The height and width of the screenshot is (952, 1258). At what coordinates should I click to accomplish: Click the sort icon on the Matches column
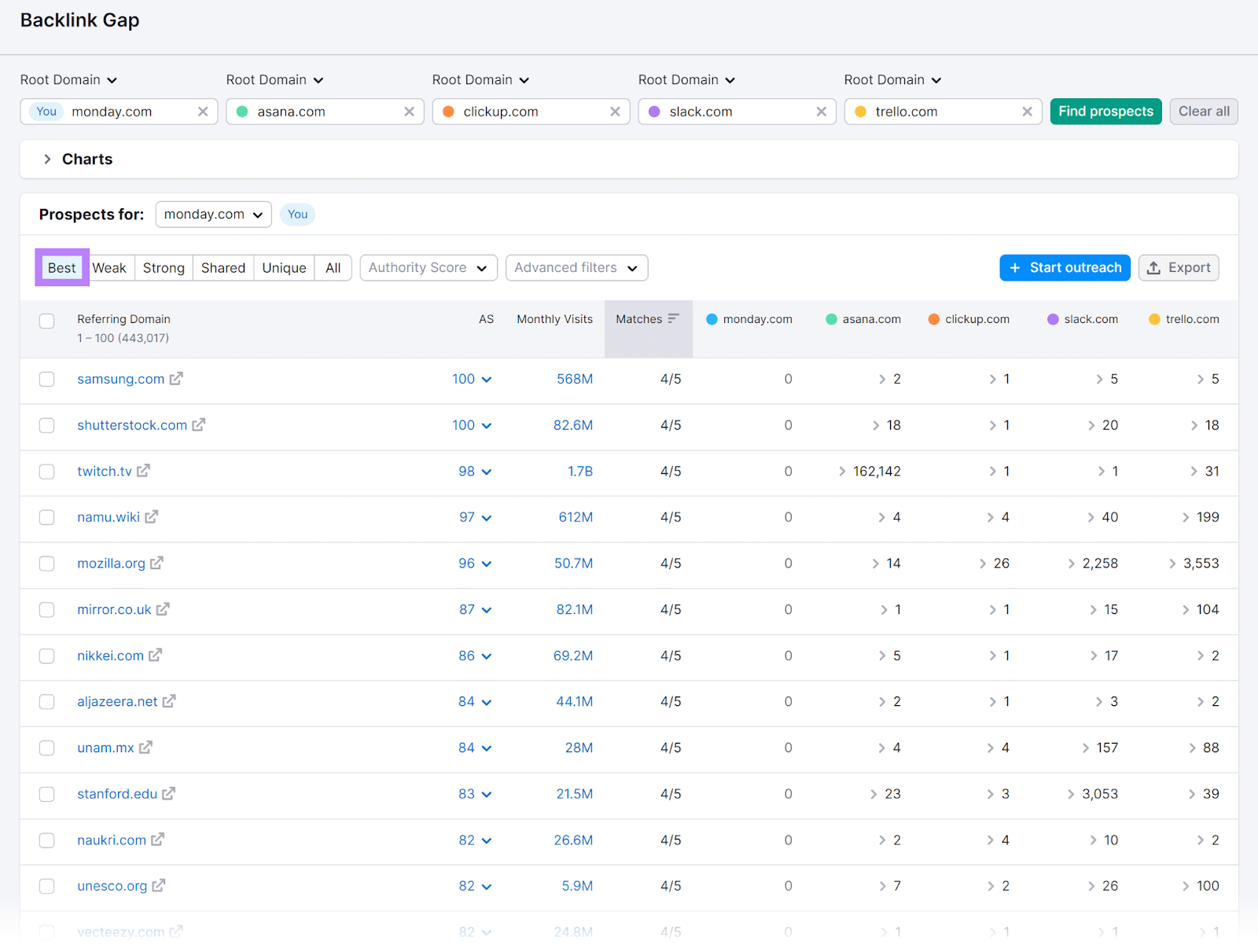click(673, 318)
